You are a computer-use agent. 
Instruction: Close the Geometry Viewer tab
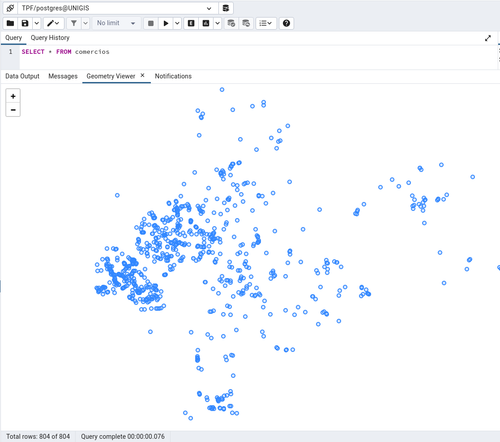click(142, 76)
